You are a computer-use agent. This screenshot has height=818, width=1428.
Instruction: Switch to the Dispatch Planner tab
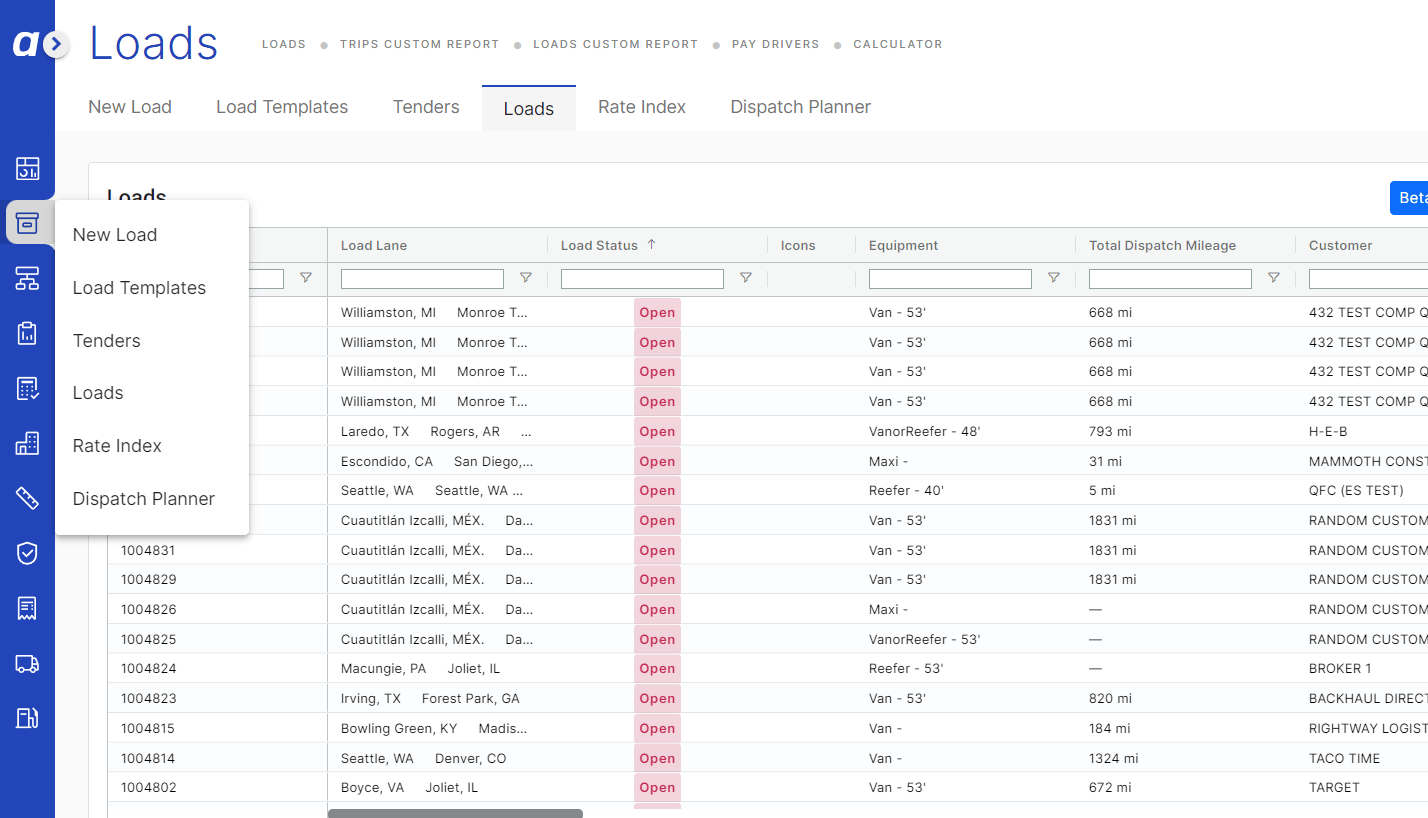tap(800, 107)
